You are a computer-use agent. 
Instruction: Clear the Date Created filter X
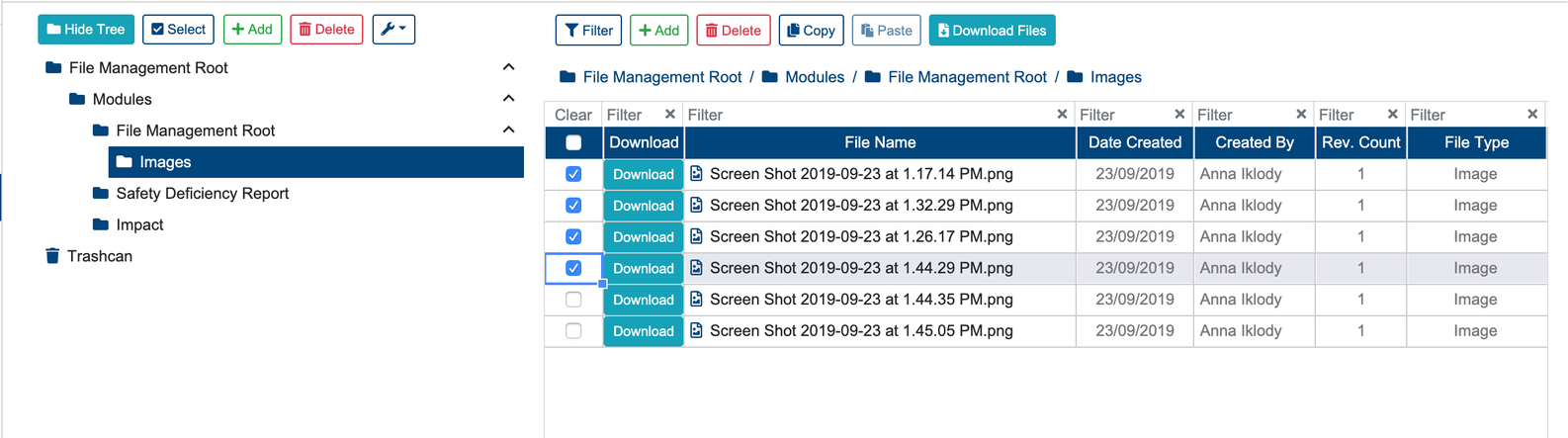click(1179, 114)
